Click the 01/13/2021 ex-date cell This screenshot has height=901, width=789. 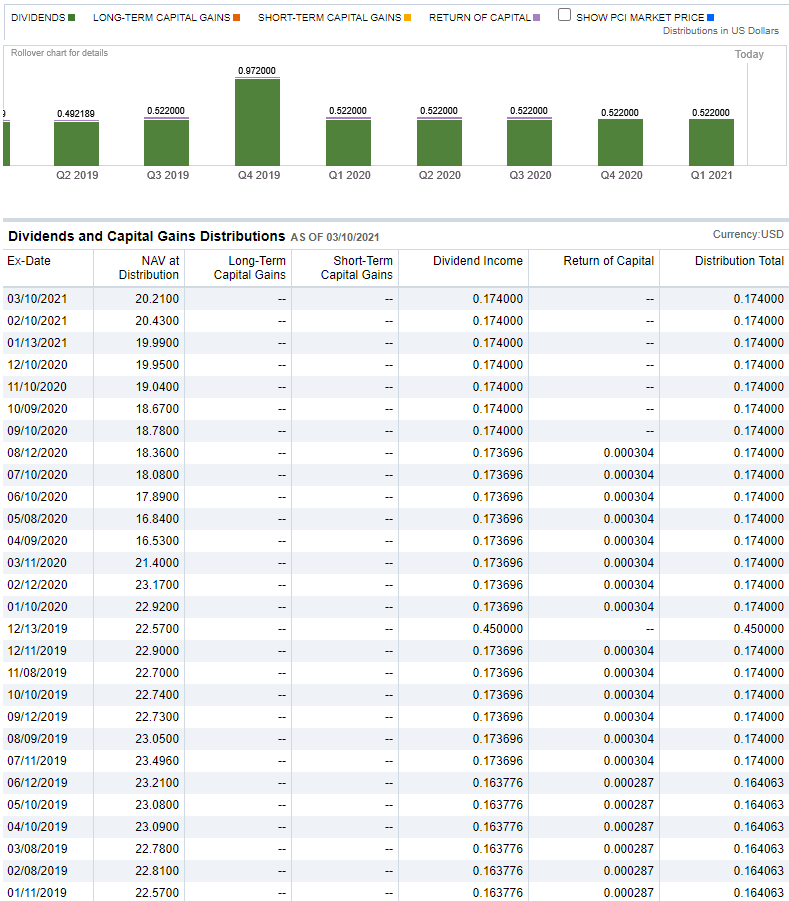point(37,342)
